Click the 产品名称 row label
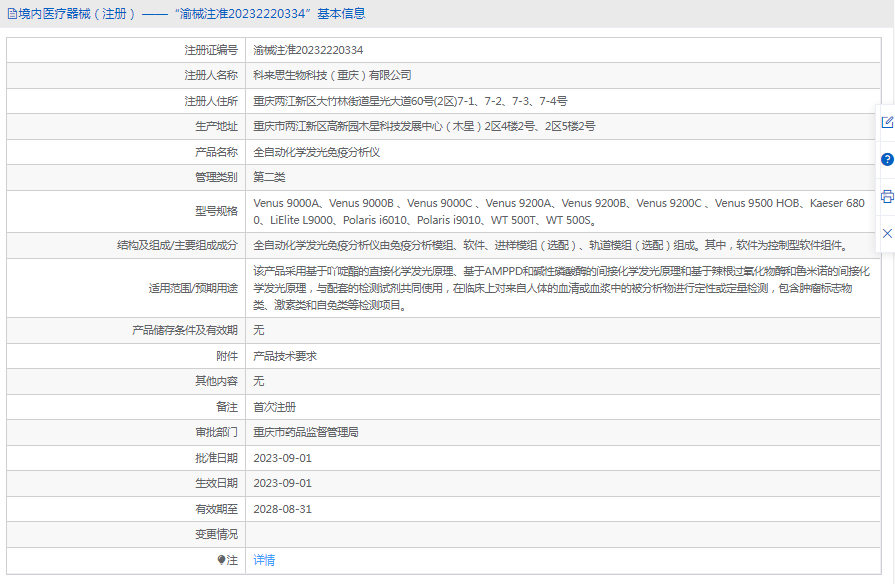Image resolution: width=895 pixels, height=584 pixels. 216,152
